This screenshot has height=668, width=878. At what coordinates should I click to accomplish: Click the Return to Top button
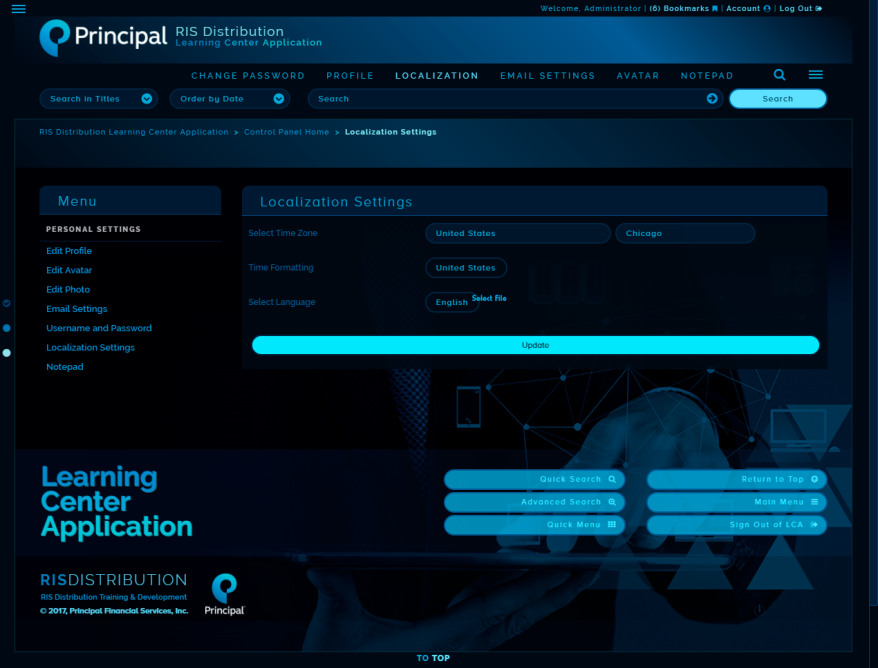coord(736,479)
